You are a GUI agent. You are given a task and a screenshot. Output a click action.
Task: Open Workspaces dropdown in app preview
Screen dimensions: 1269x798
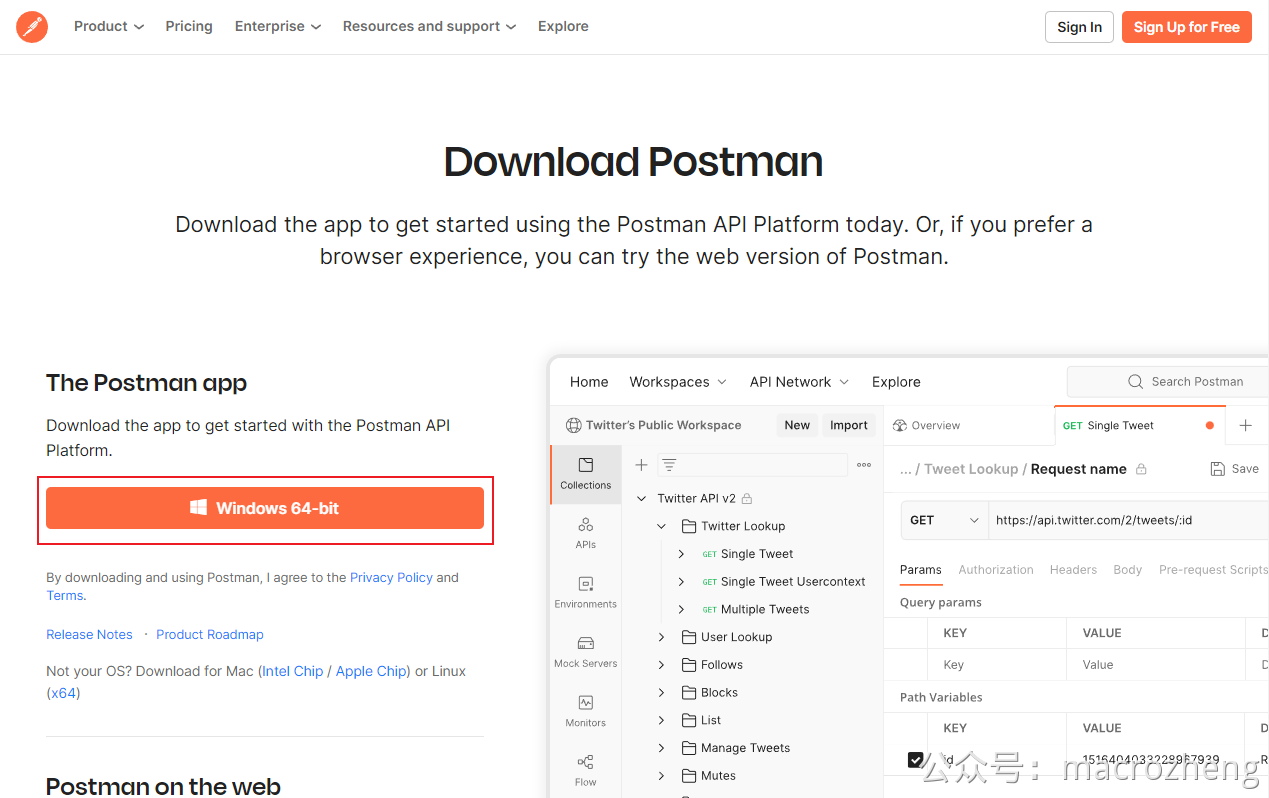[678, 382]
